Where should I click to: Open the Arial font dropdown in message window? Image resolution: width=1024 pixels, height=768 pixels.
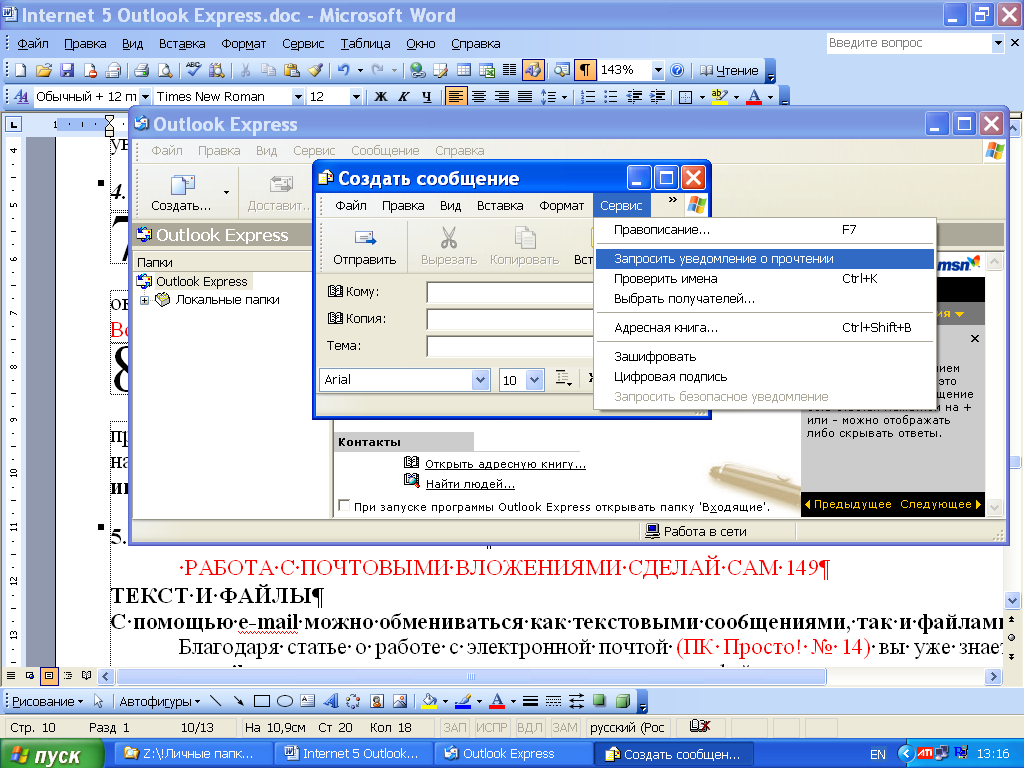(x=480, y=379)
